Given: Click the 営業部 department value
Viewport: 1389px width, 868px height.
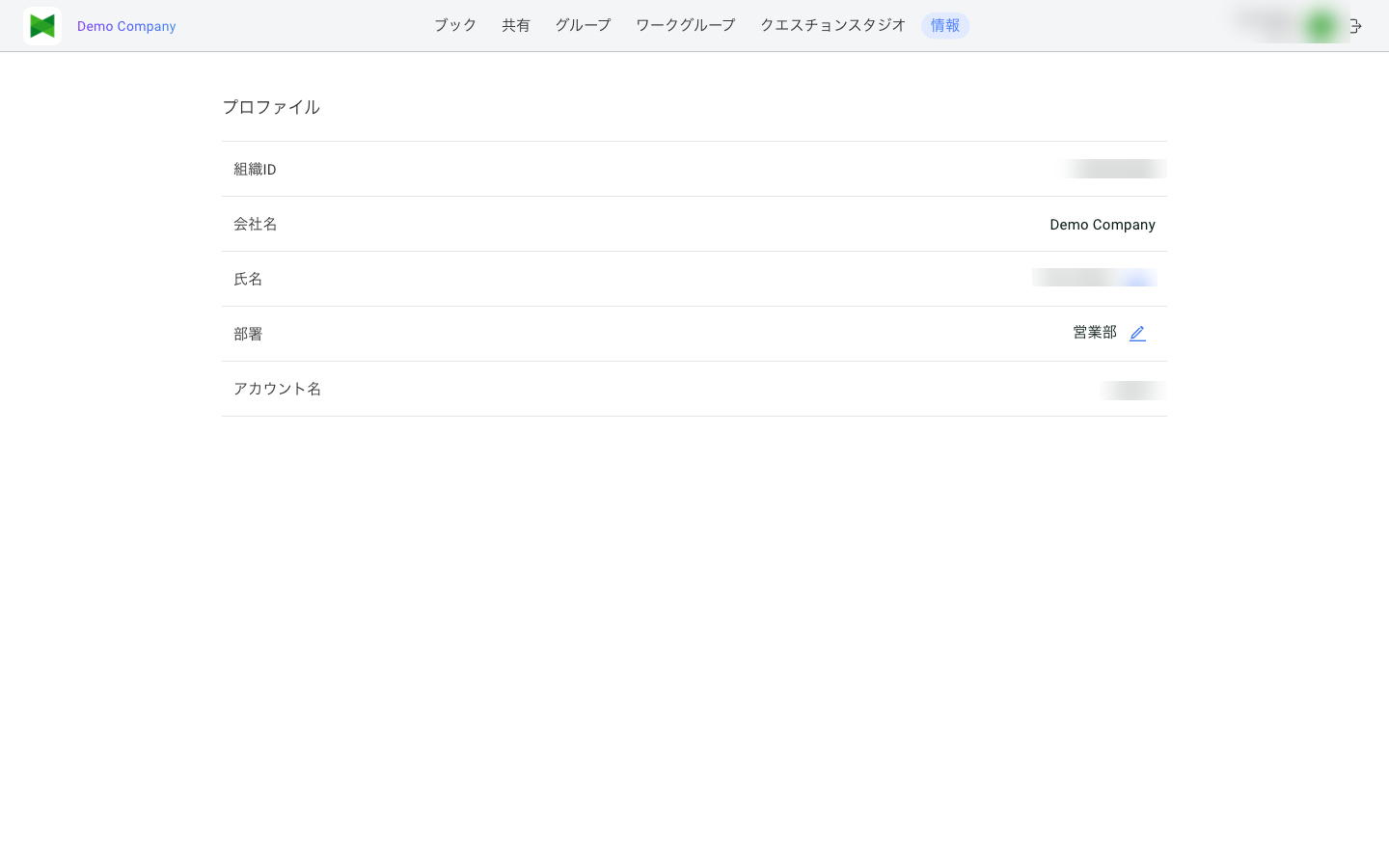Looking at the screenshot, I should (x=1095, y=332).
